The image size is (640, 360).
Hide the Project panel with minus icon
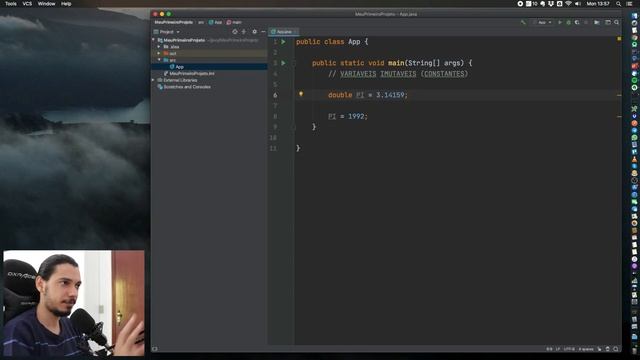click(x=263, y=31)
